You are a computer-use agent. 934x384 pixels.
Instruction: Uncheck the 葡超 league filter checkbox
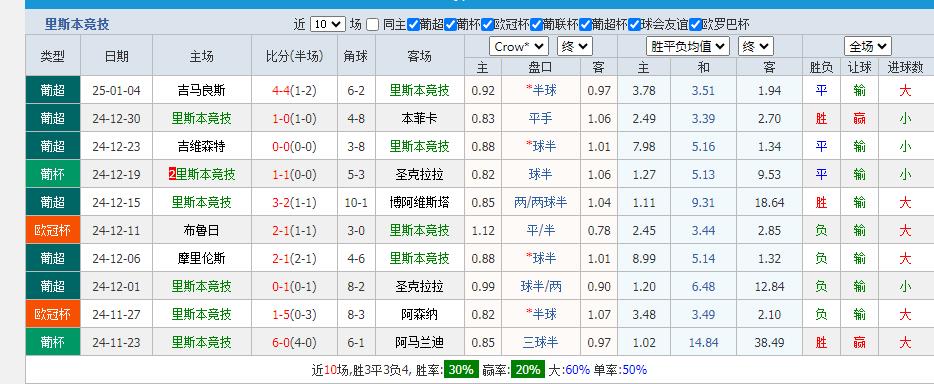[413, 25]
